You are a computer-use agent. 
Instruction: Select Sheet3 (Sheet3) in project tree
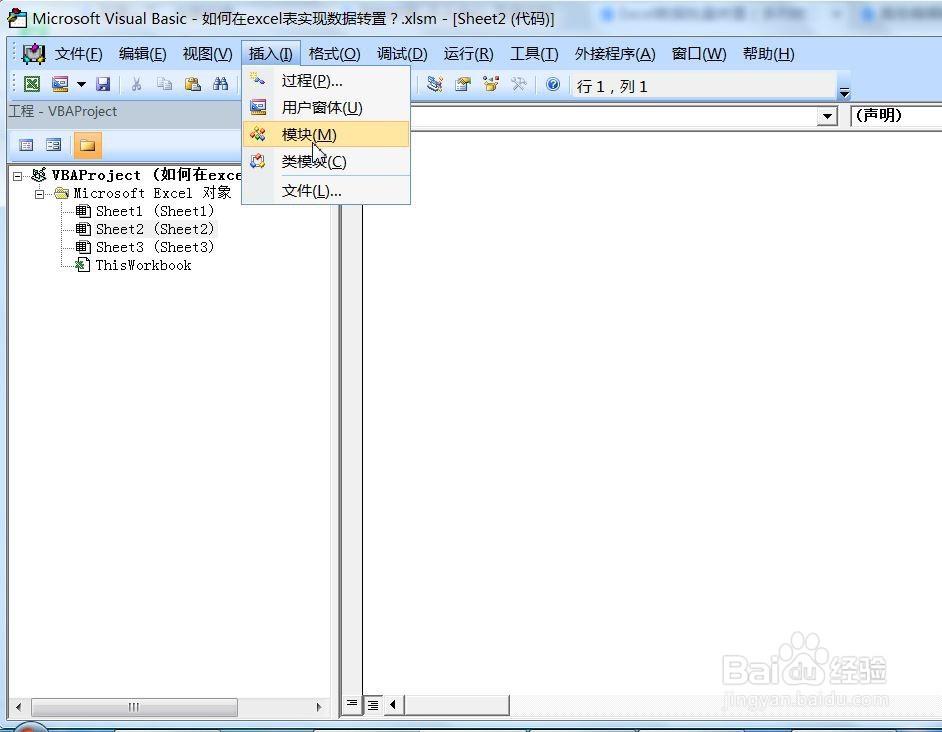154,248
